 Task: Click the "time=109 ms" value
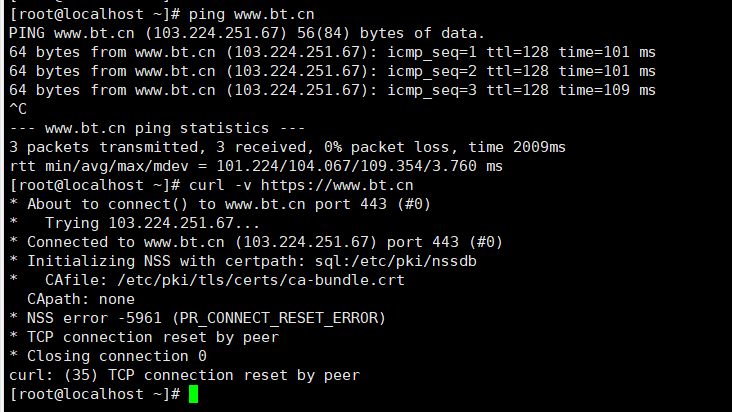tap(606, 90)
